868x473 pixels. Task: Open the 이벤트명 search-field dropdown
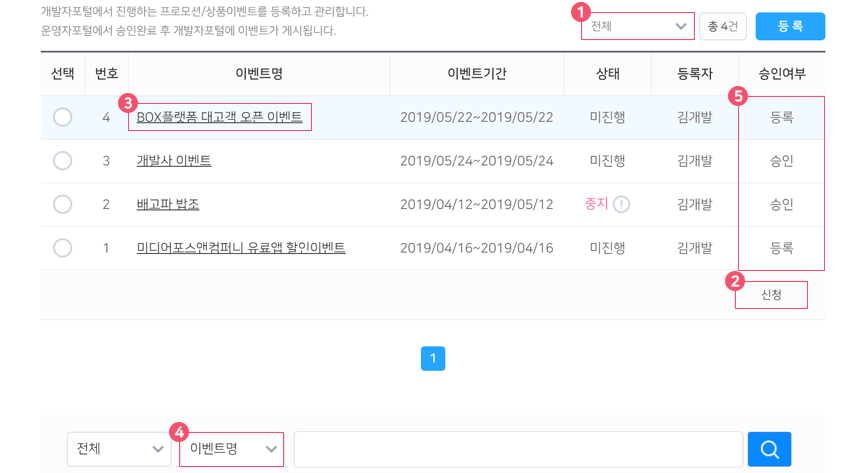232,449
